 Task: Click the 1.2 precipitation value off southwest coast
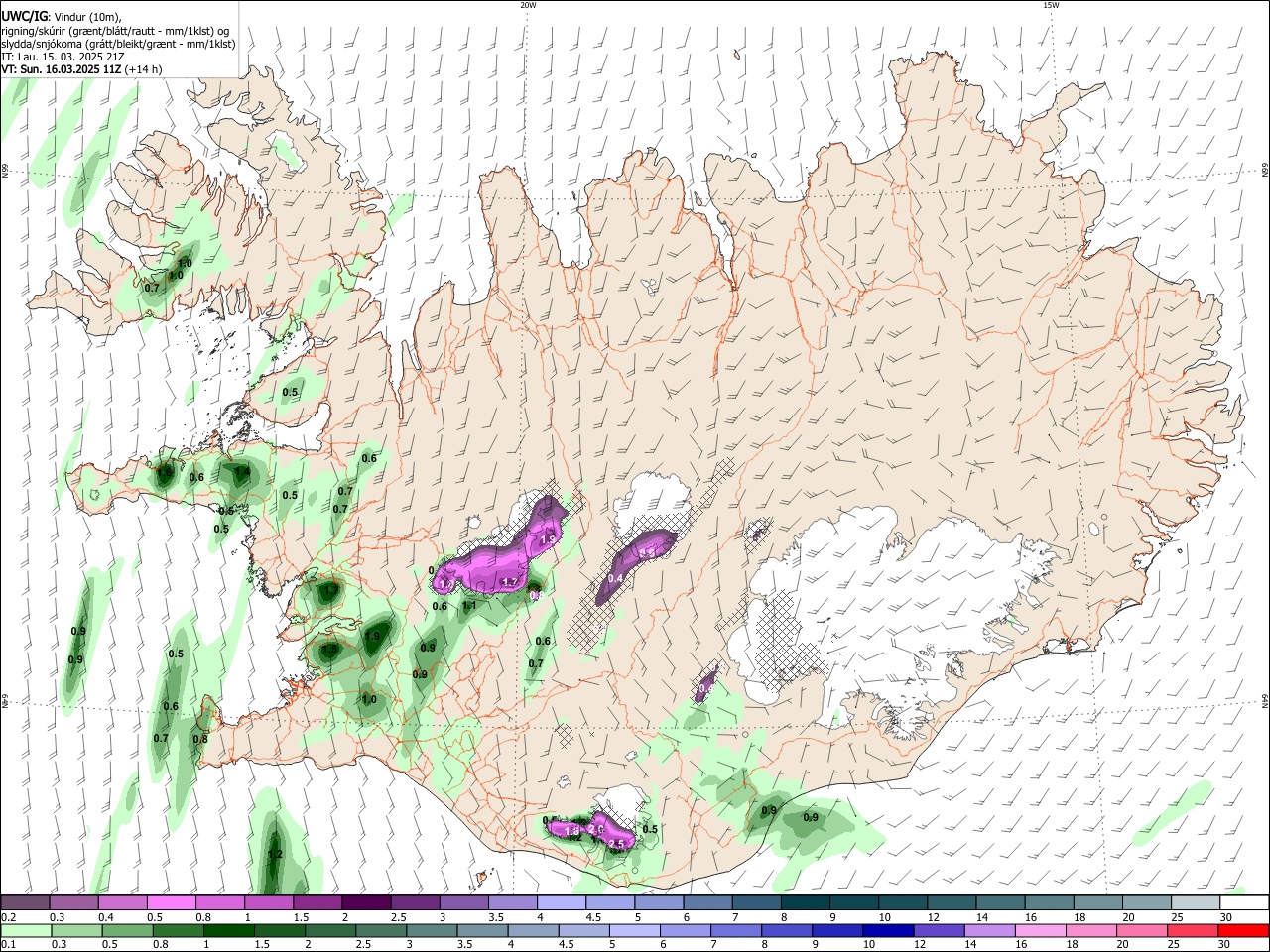click(276, 854)
